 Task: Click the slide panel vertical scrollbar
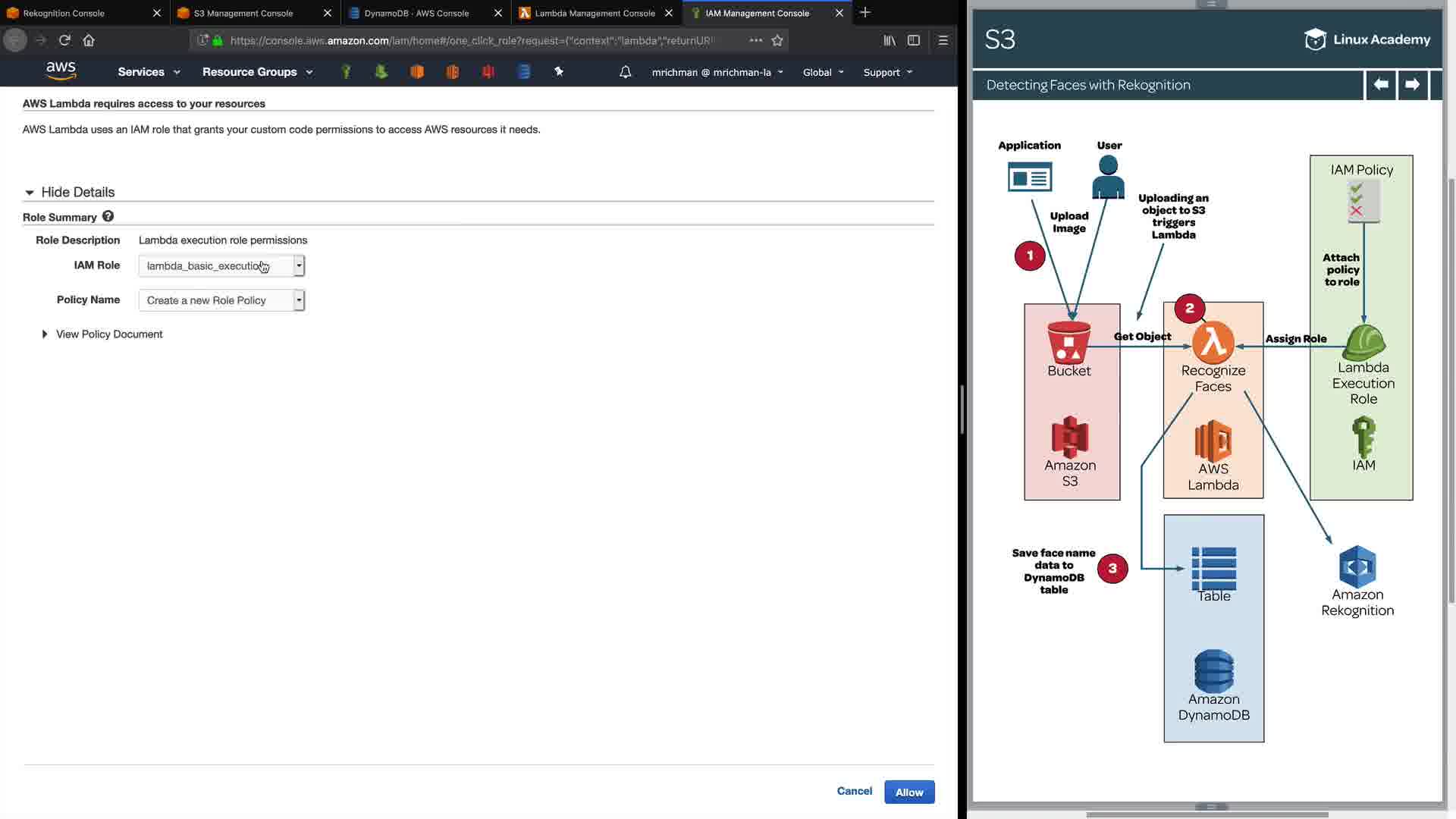click(1451, 391)
